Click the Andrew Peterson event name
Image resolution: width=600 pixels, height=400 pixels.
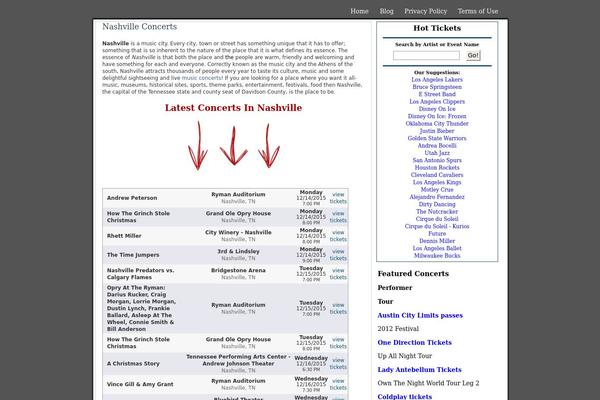(x=132, y=198)
